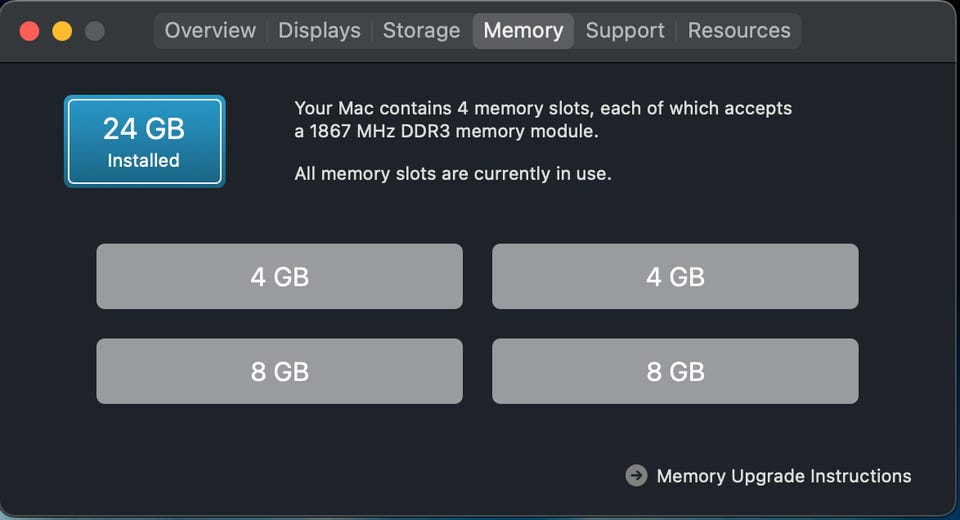Open the Displays tab

pyautogui.click(x=319, y=30)
